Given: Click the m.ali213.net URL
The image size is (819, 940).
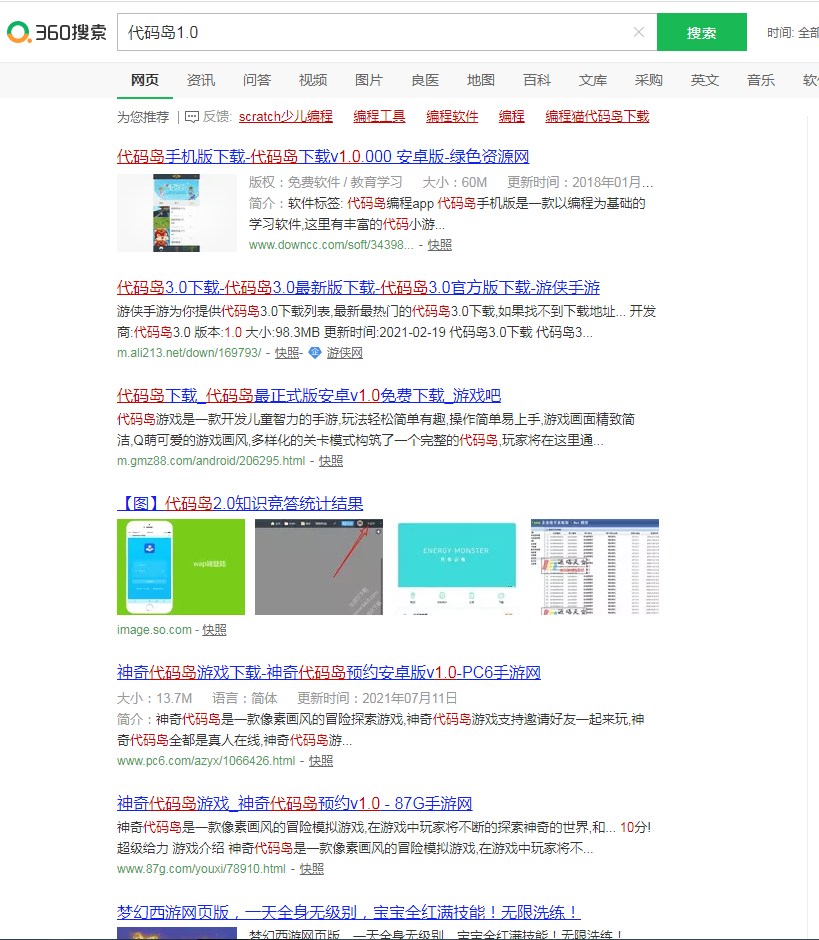Looking at the screenshot, I should 189,352.
